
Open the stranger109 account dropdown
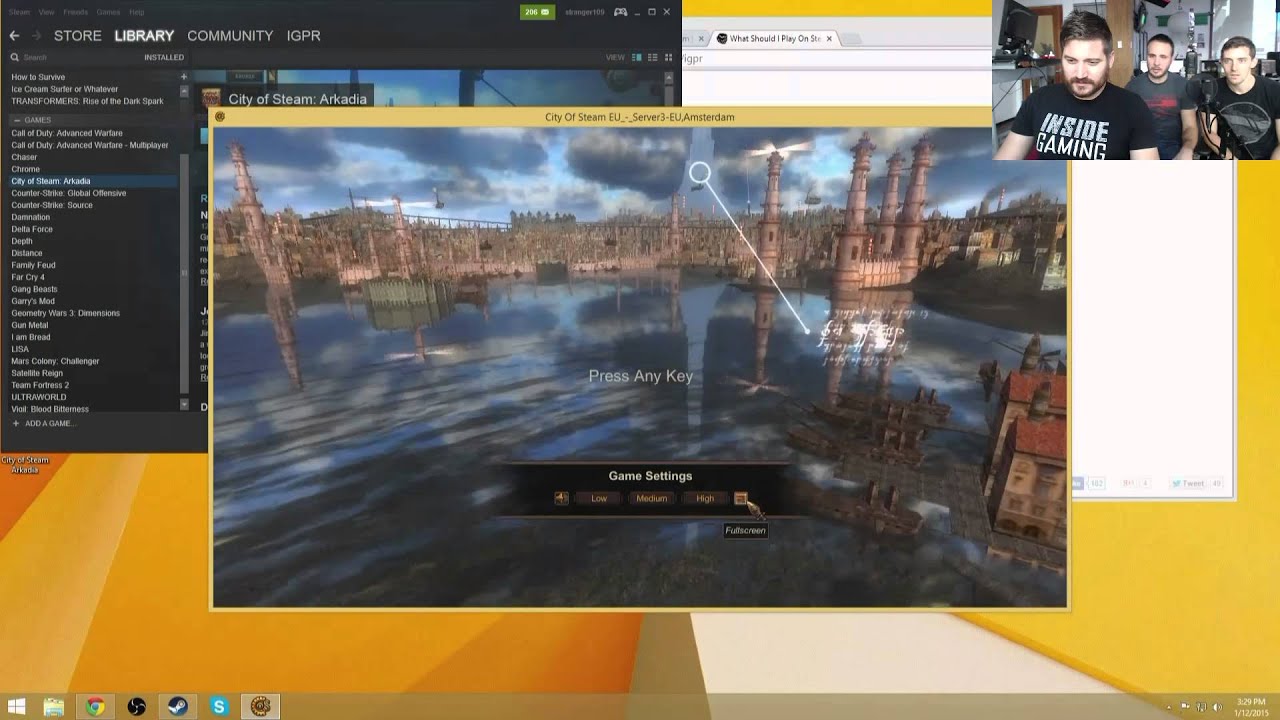point(584,12)
